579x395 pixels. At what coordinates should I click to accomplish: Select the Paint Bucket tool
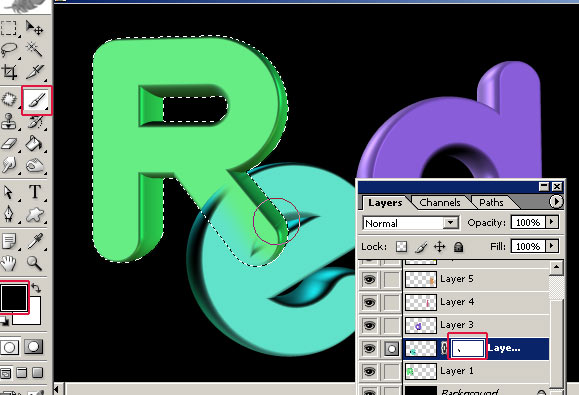(34, 144)
